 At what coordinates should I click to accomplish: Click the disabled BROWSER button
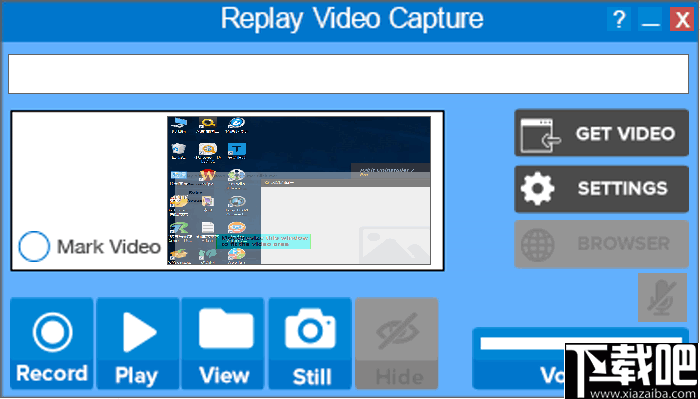click(x=601, y=244)
